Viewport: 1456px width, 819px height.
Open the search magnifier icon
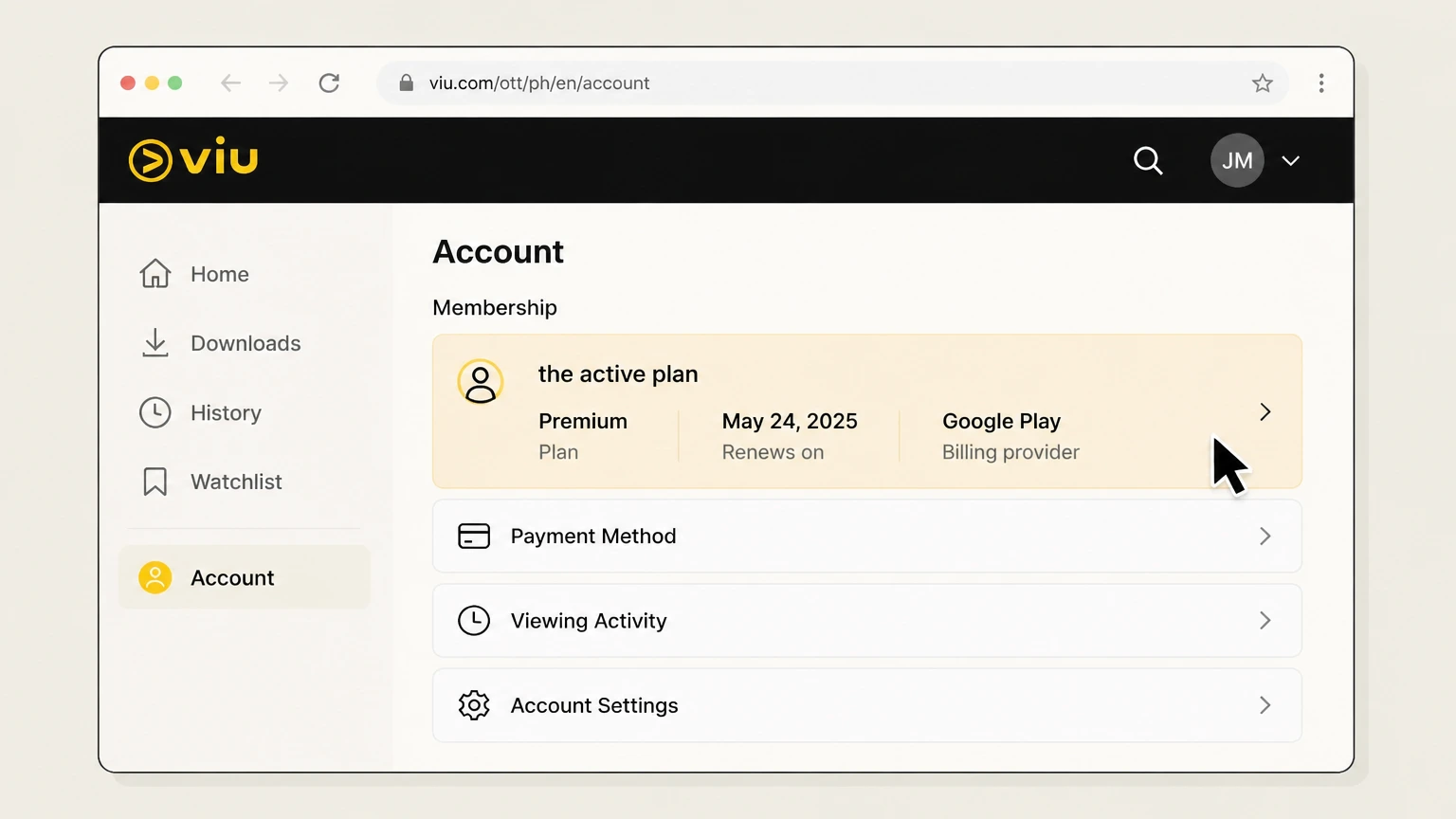click(x=1148, y=160)
